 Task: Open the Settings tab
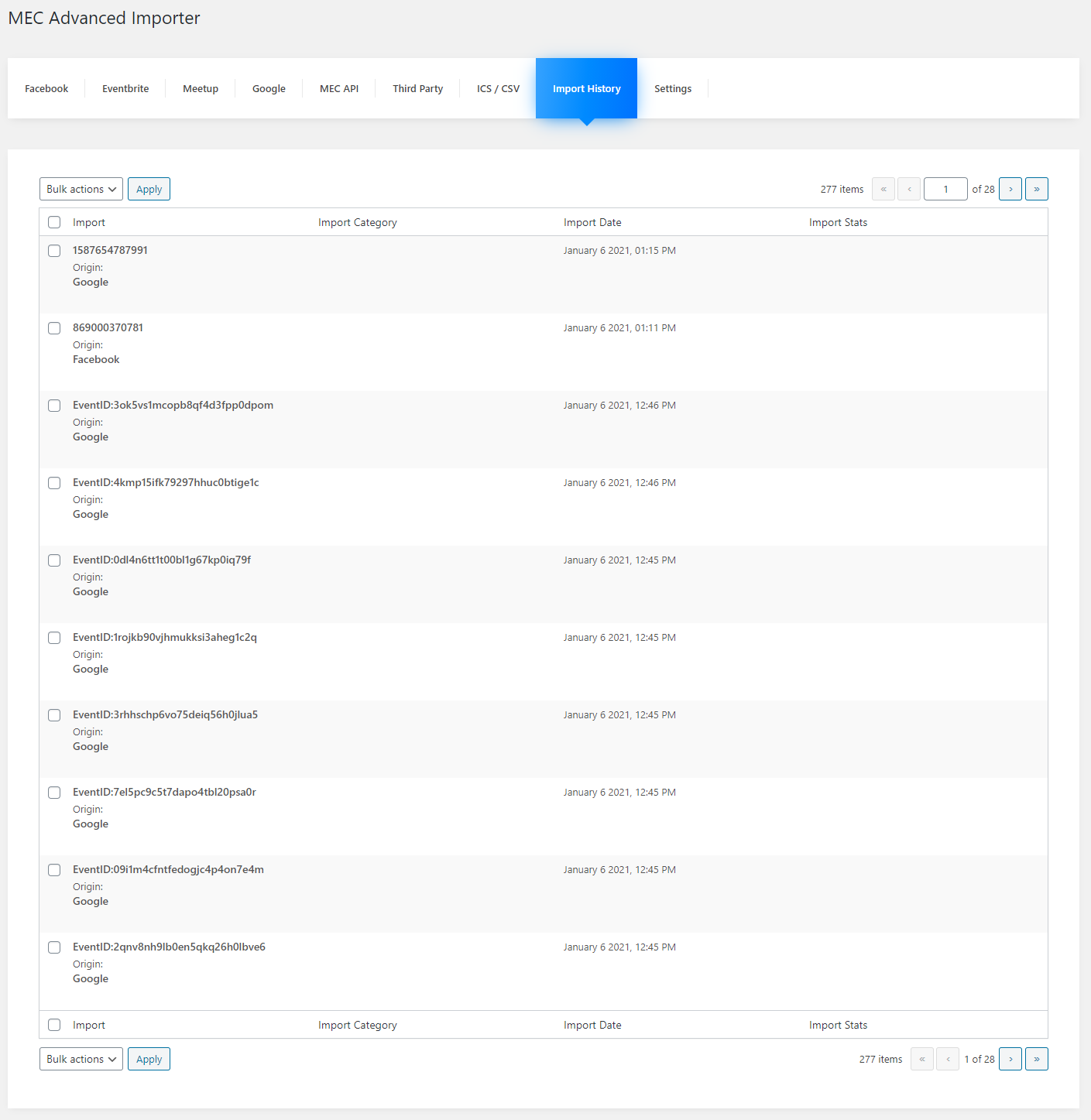click(x=673, y=88)
